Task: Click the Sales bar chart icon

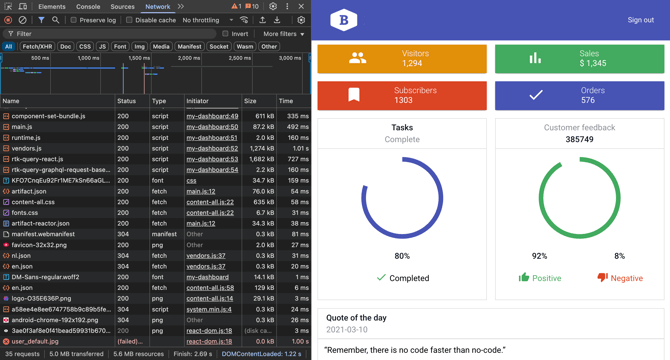Action: pos(535,58)
